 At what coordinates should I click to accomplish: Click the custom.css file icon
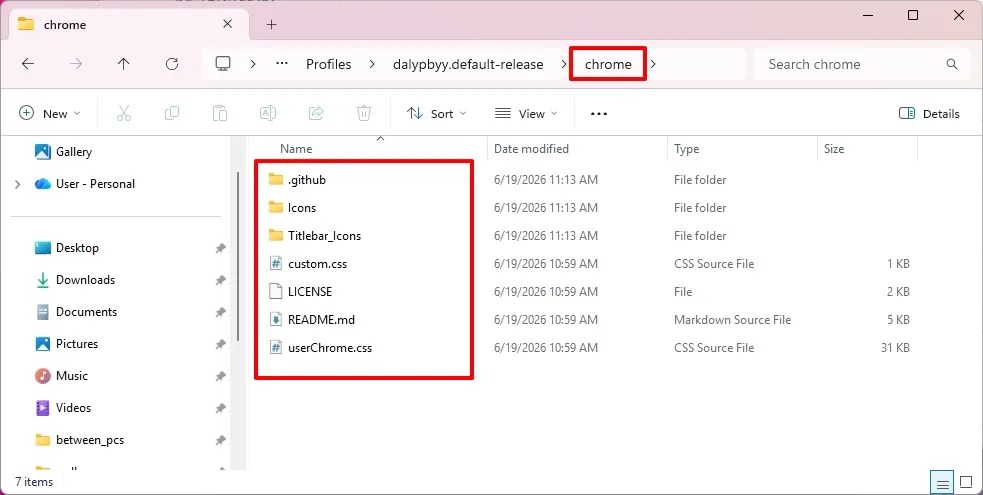click(276, 264)
